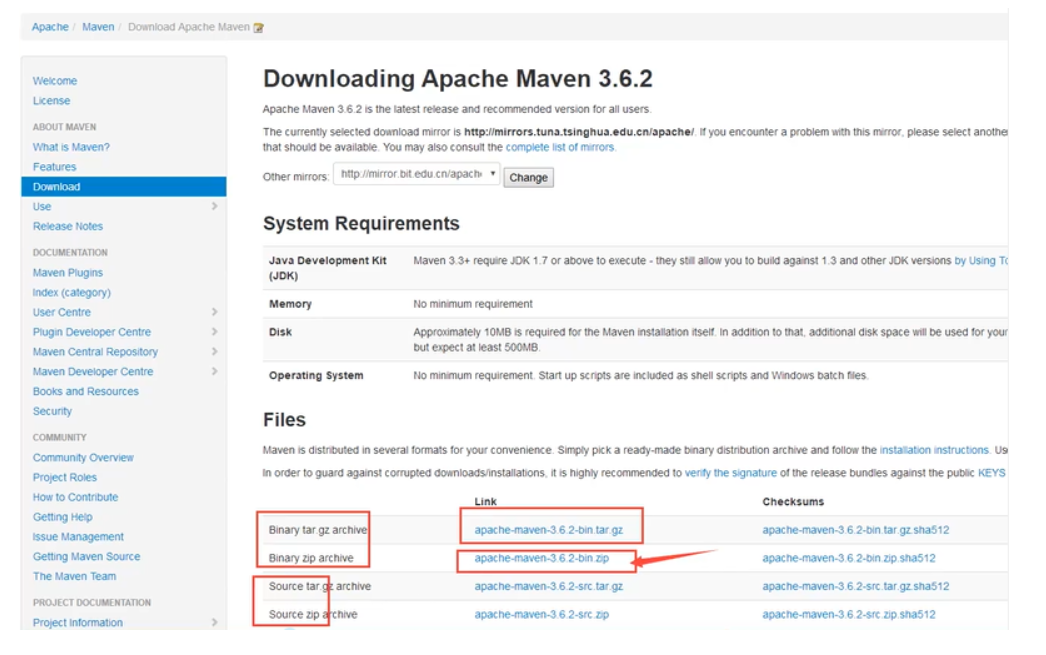Go to the Welcome sidebar page
The height and width of the screenshot is (655, 1046).
pyautogui.click(x=55, y=81)
